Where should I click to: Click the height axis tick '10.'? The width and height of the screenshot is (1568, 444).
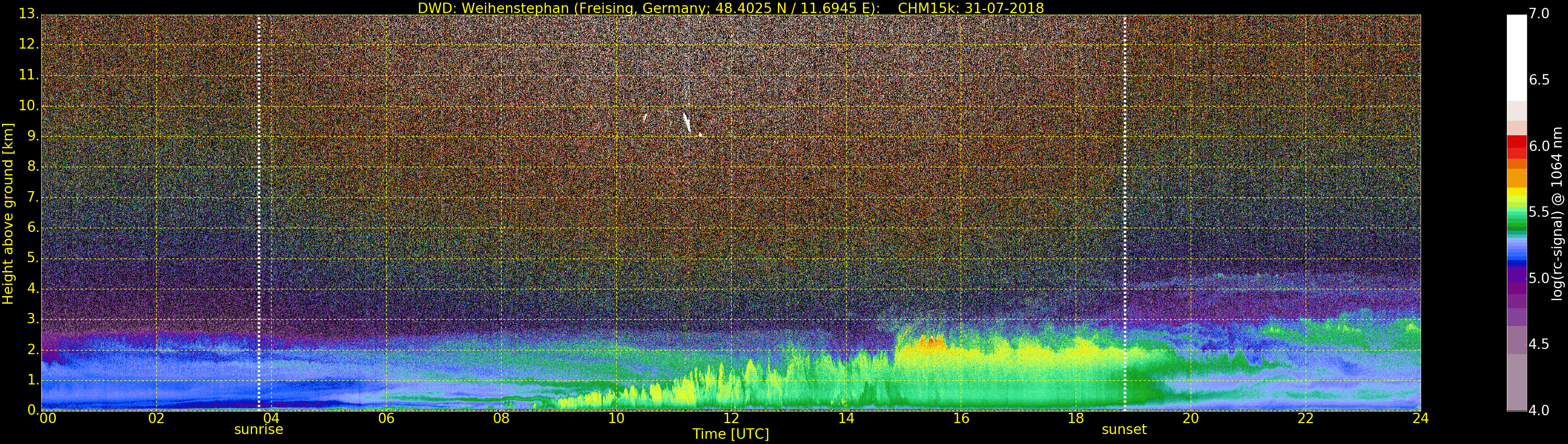tap(29, 105)
